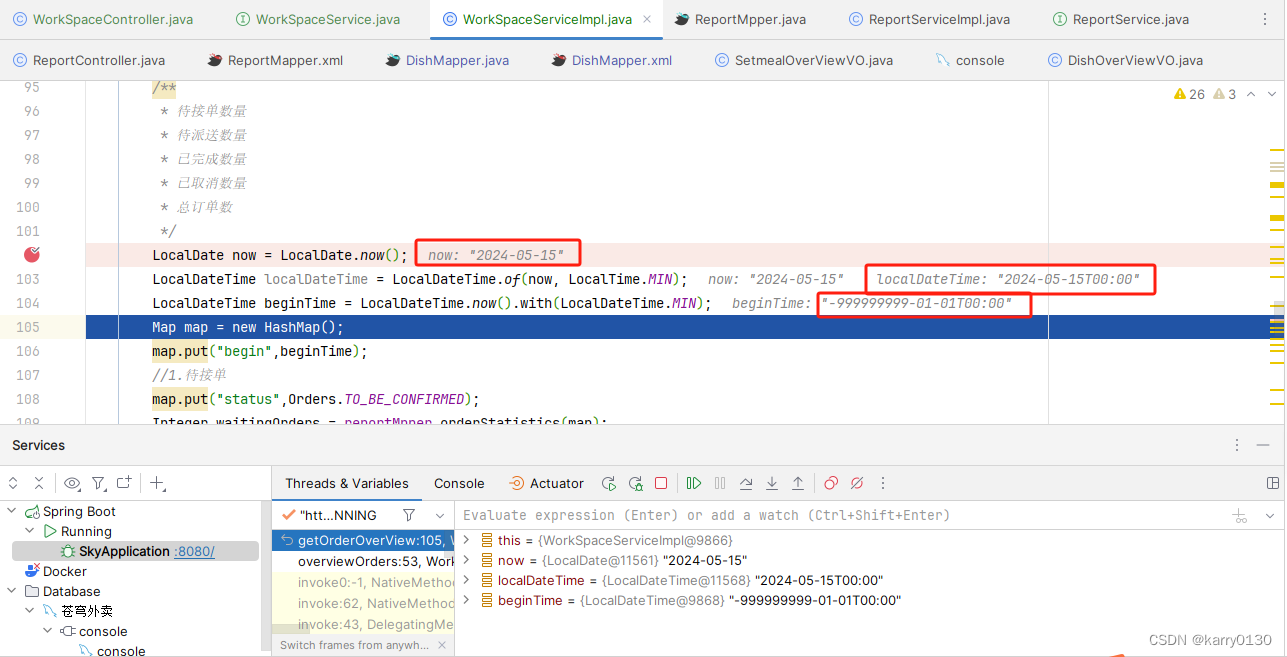Open more debugger actions menu
The image size is (1287, 657).
coord(883,483)
